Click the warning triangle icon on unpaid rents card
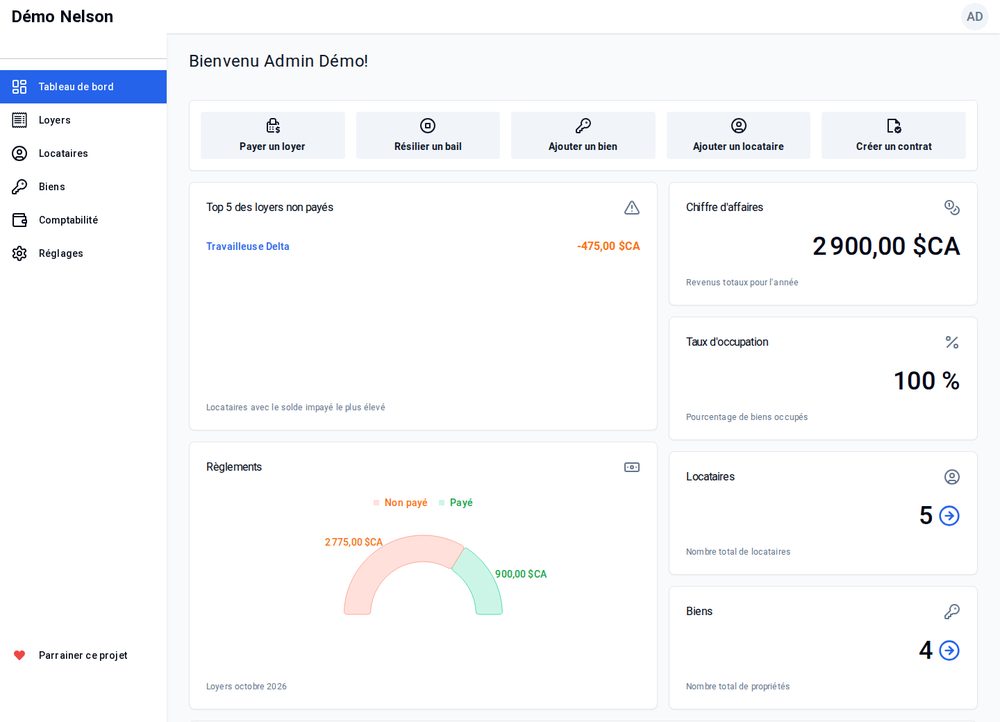The image size is (1000, 722). tap(631, 207)
